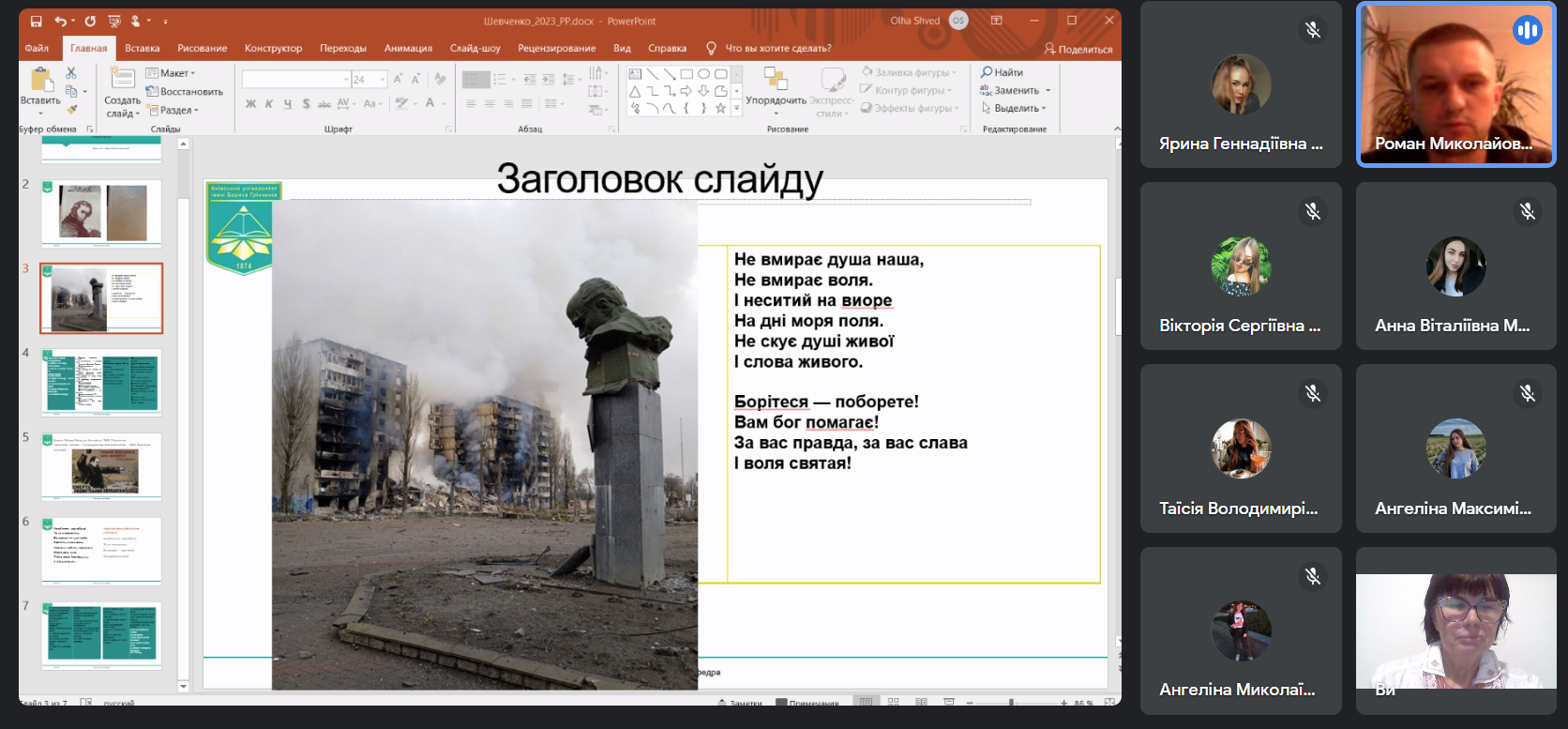Click the Save icon in quick access toolbar
Image resolution: width=1568 pixels, height=729 pixels.
click(x=36, y=21)
